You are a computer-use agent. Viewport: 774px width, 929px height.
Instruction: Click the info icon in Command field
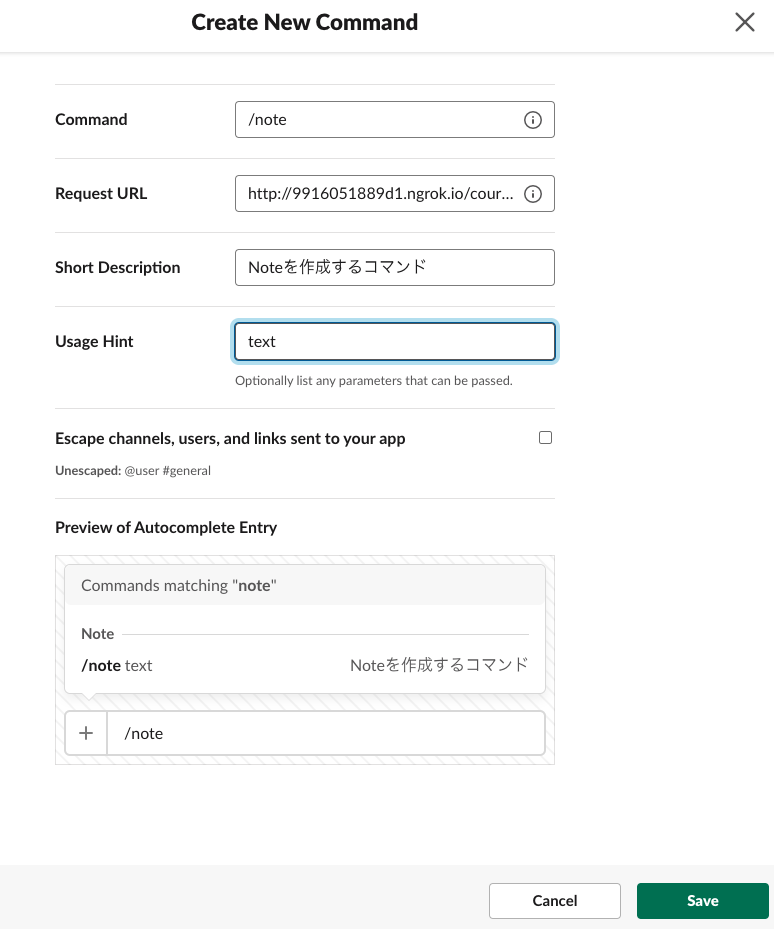tap(532, 120)
